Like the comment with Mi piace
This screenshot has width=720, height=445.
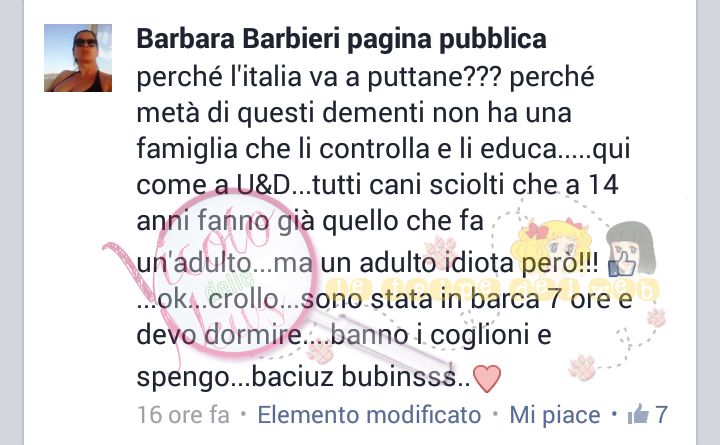[555, 415]
